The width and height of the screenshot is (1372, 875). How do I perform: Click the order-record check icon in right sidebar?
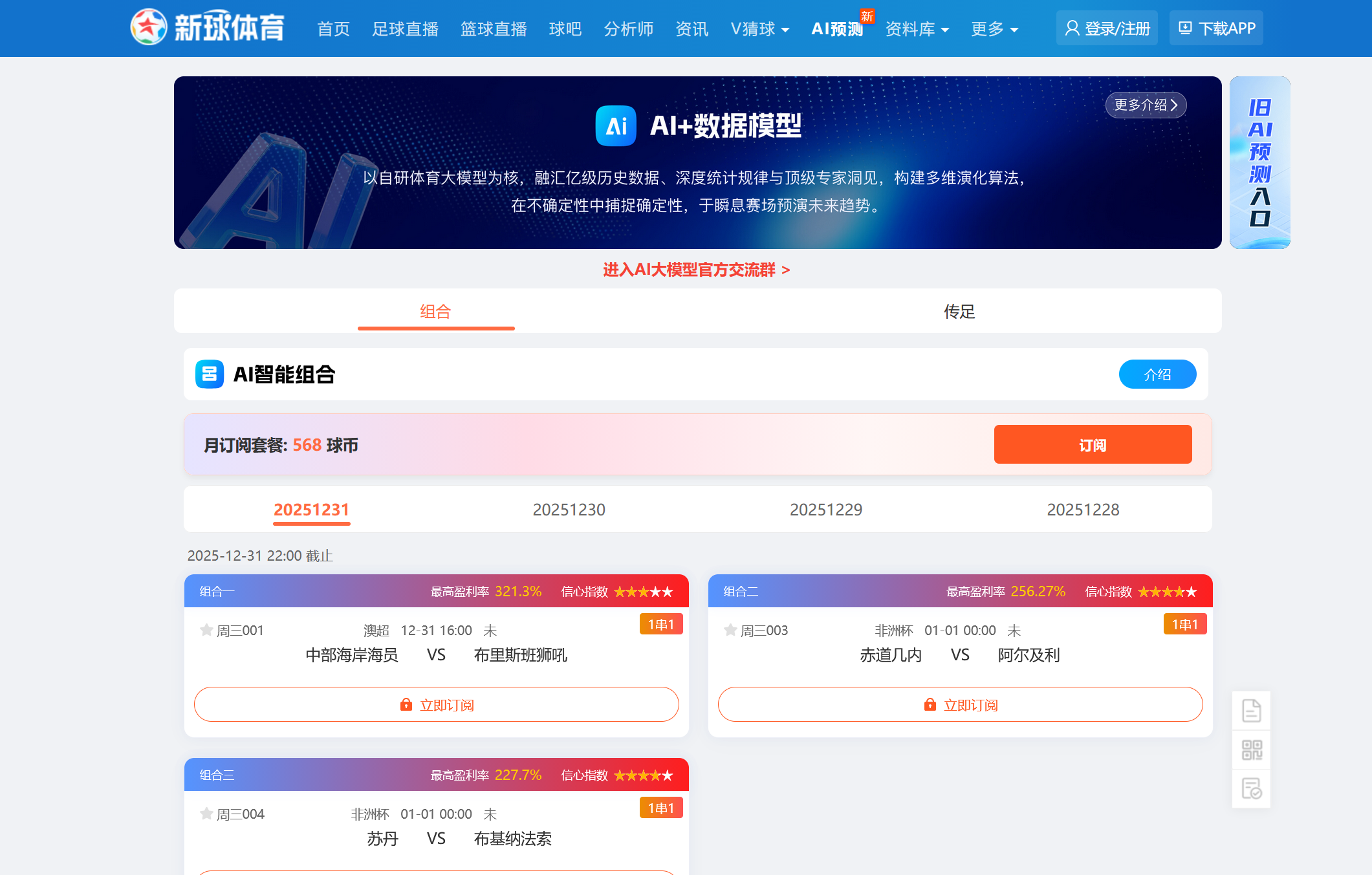1251,788
